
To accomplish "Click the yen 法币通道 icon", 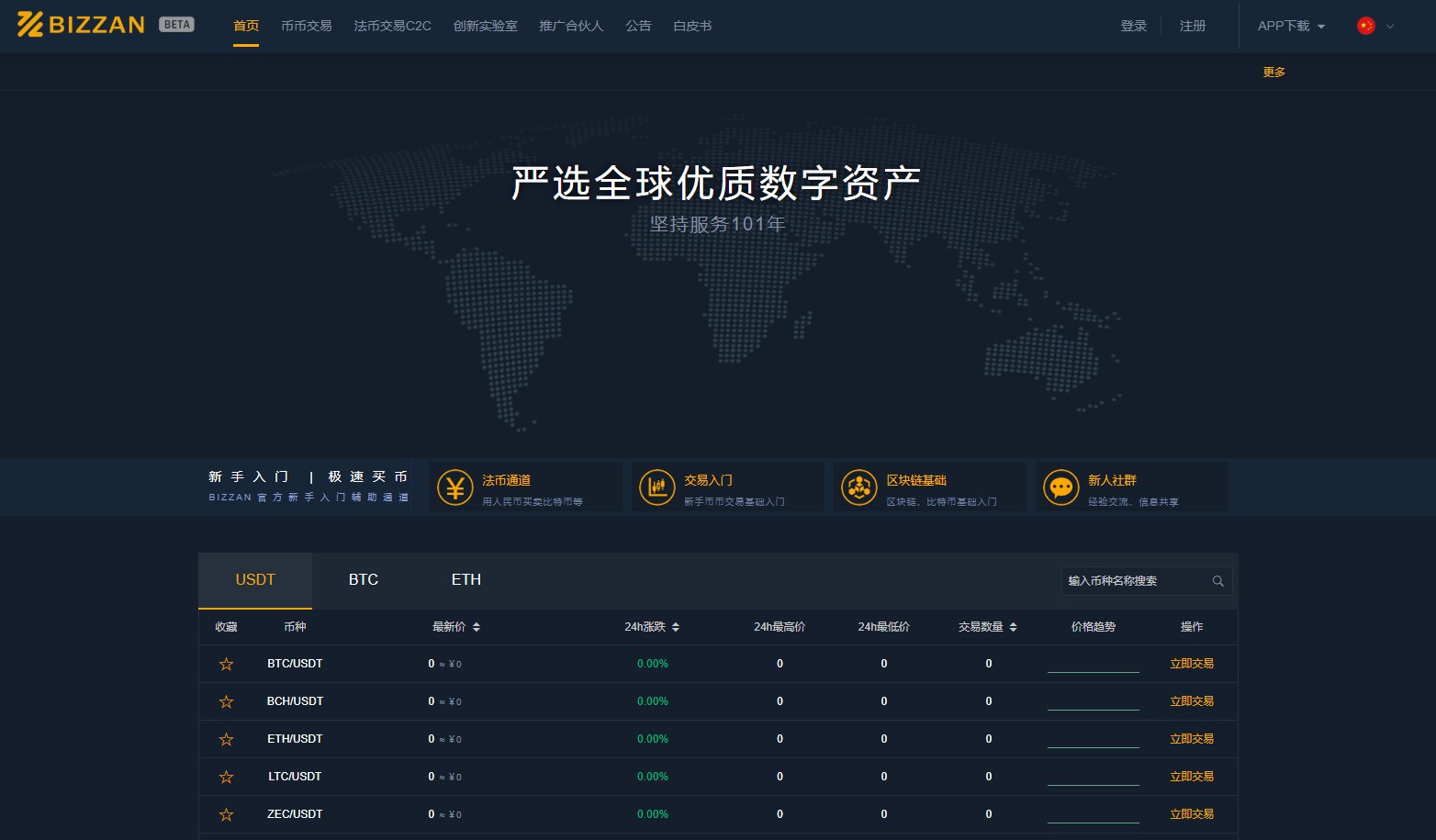I will click(454, 487).
